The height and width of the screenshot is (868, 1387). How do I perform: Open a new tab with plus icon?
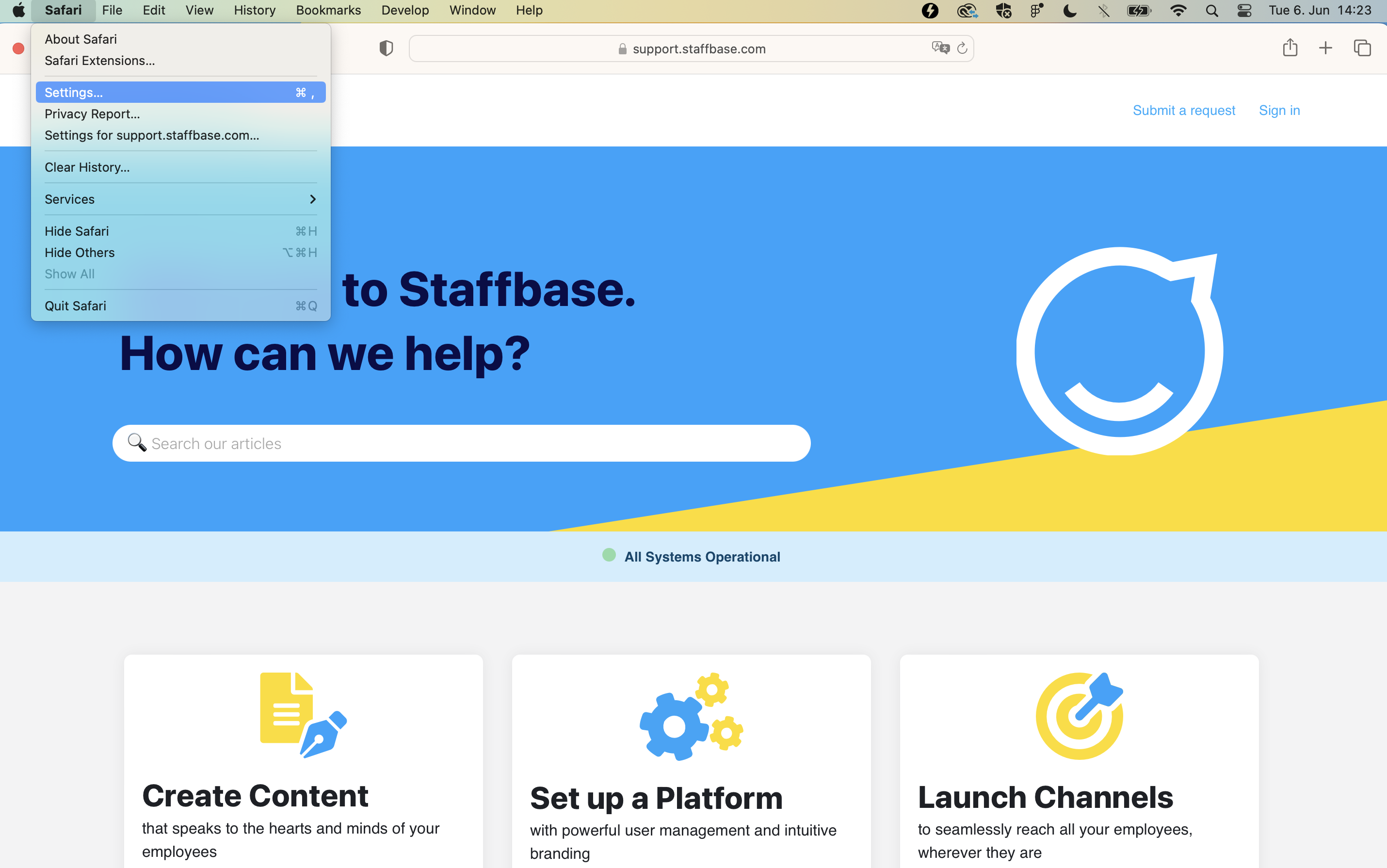[1325, 48]
